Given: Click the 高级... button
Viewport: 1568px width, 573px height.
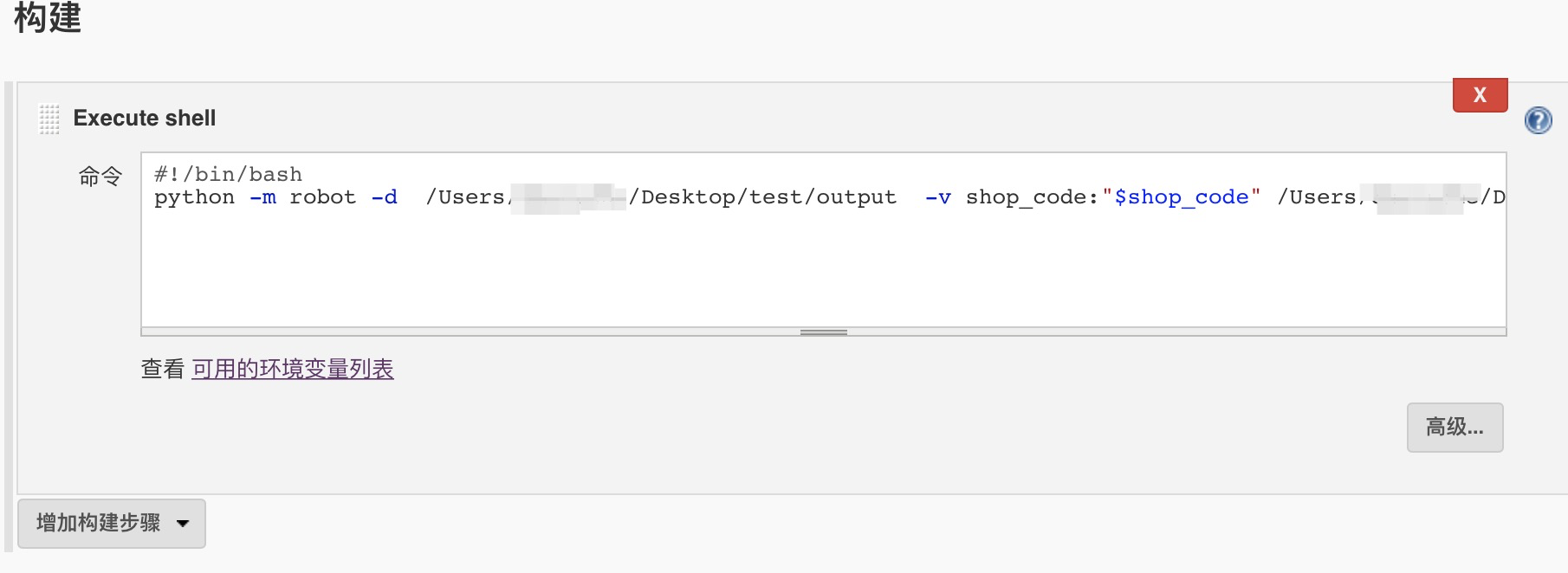Looking at the screenshot, I should point(1455,427).
